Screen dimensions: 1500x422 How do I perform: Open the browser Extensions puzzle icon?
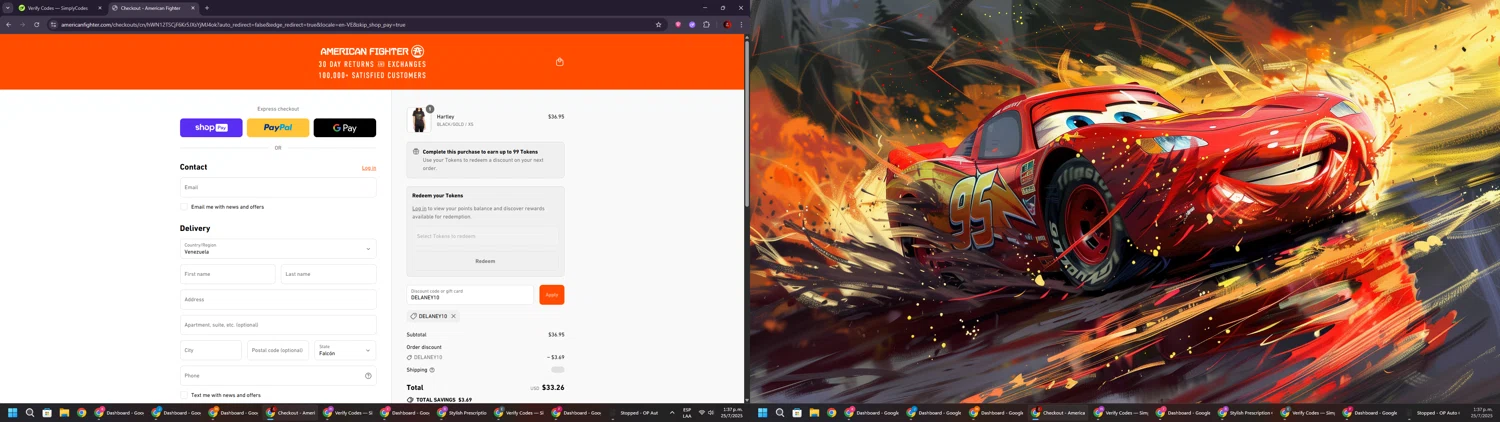click(706, 24)
